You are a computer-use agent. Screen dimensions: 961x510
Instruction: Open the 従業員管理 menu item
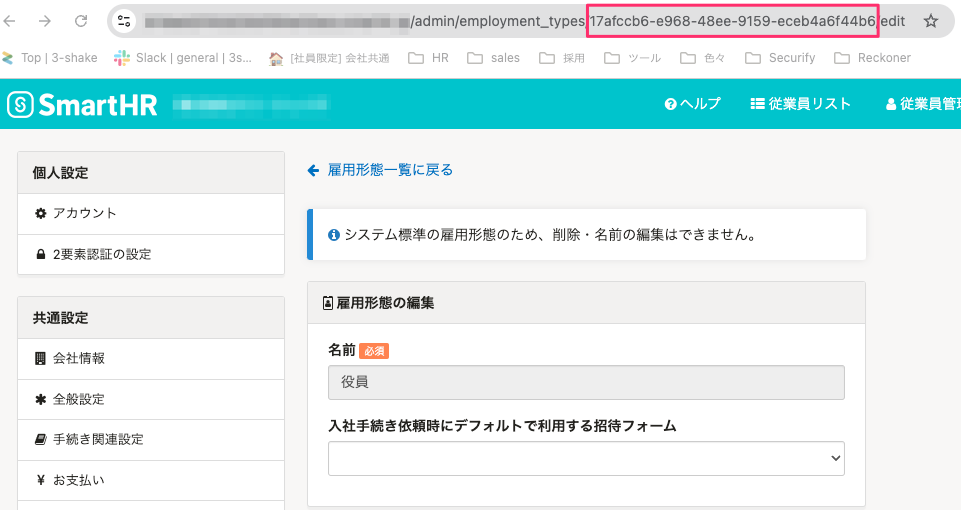point(923,104)
